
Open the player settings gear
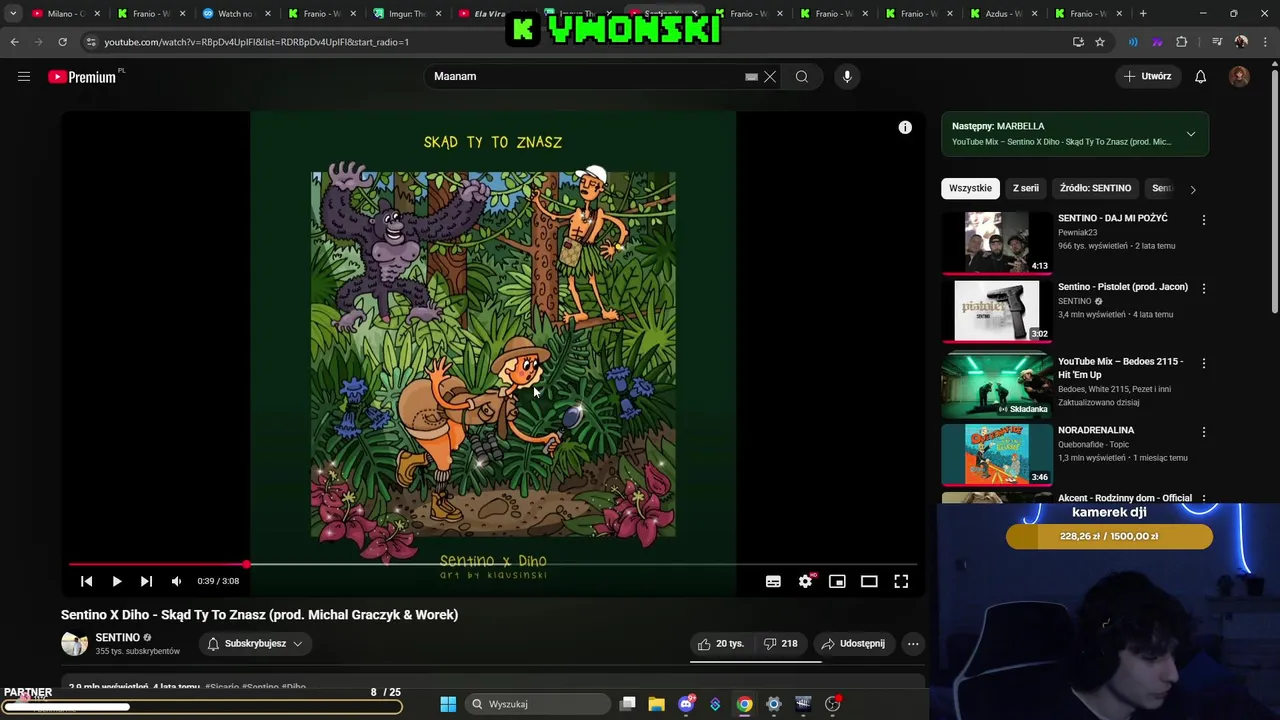tap(805, 581)
